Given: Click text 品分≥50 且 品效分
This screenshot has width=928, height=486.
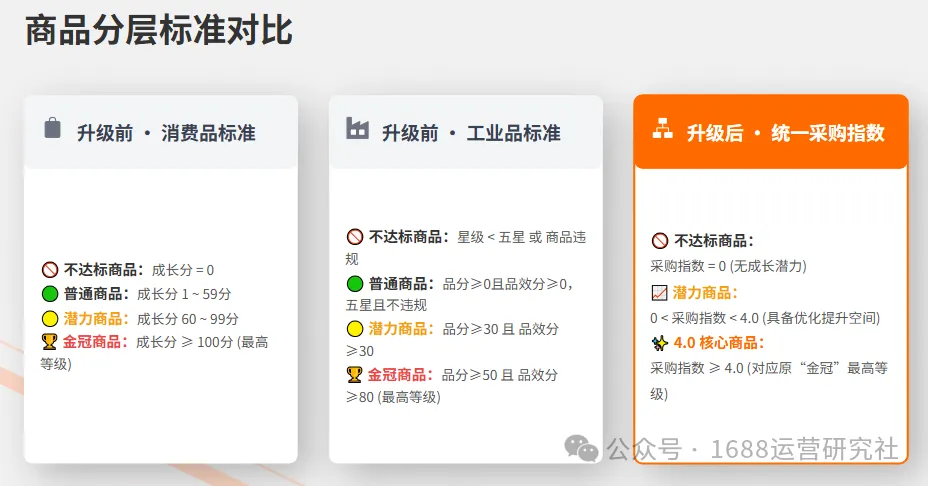Looking at the screenshot, I should click(500, 375).
